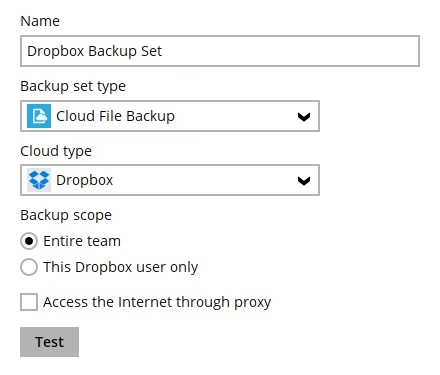Select the Entire team radio button
Image resolution: width=440 pixels, height=375 pixels.
click(29, 241)
